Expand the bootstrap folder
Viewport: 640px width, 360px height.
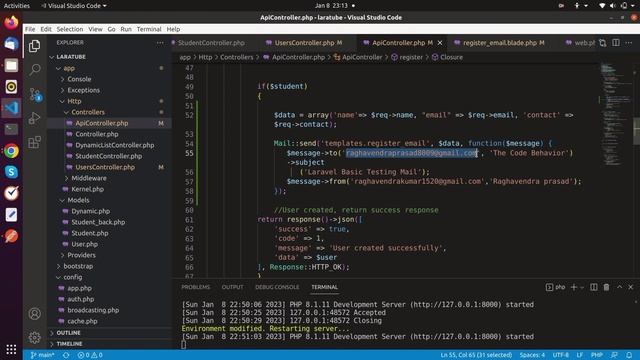(78, 266)
